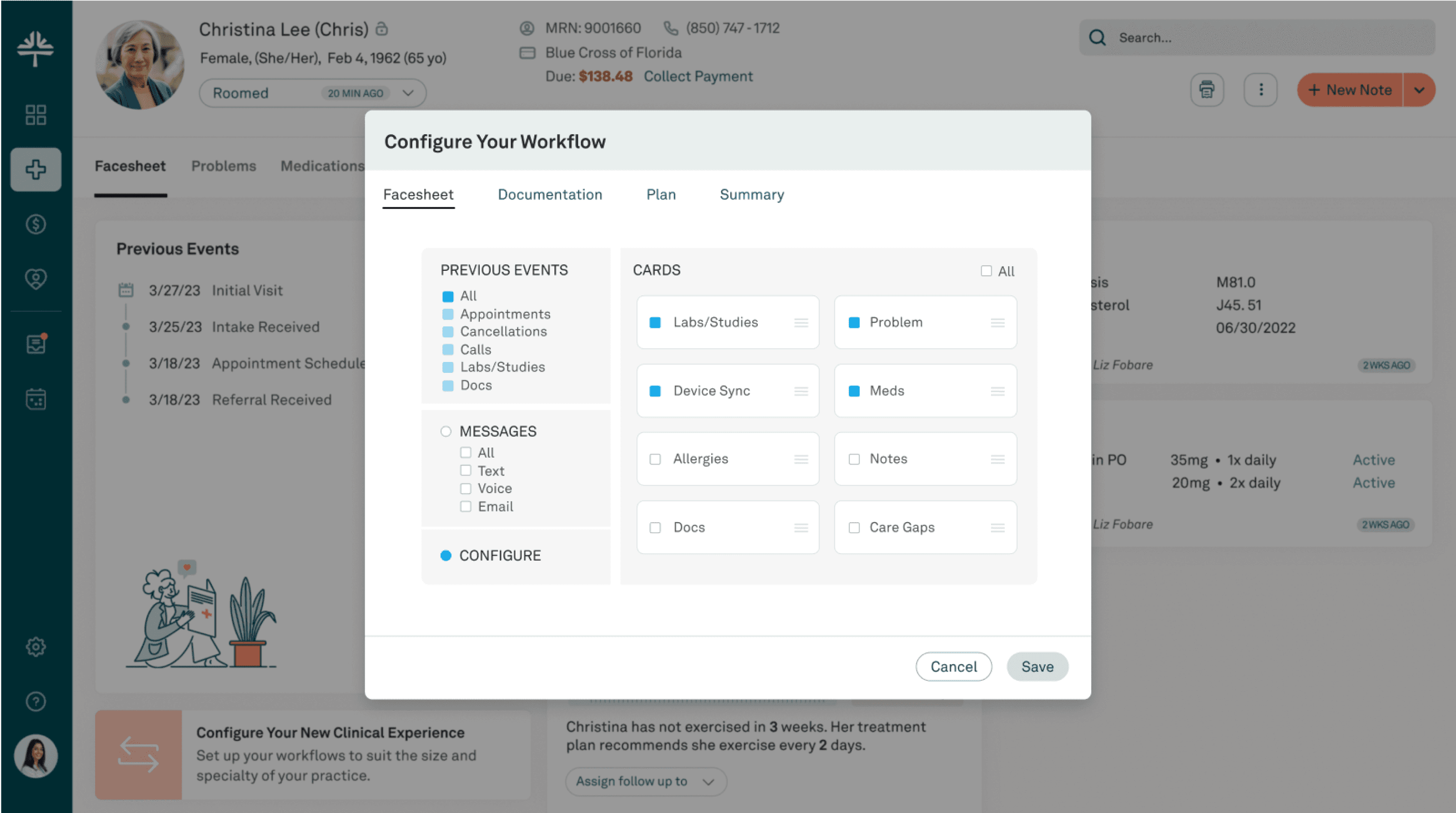Click the drag handle on Care Gaps card
The height and width of the screenshot is (813, 1456).
coord(998,528)
